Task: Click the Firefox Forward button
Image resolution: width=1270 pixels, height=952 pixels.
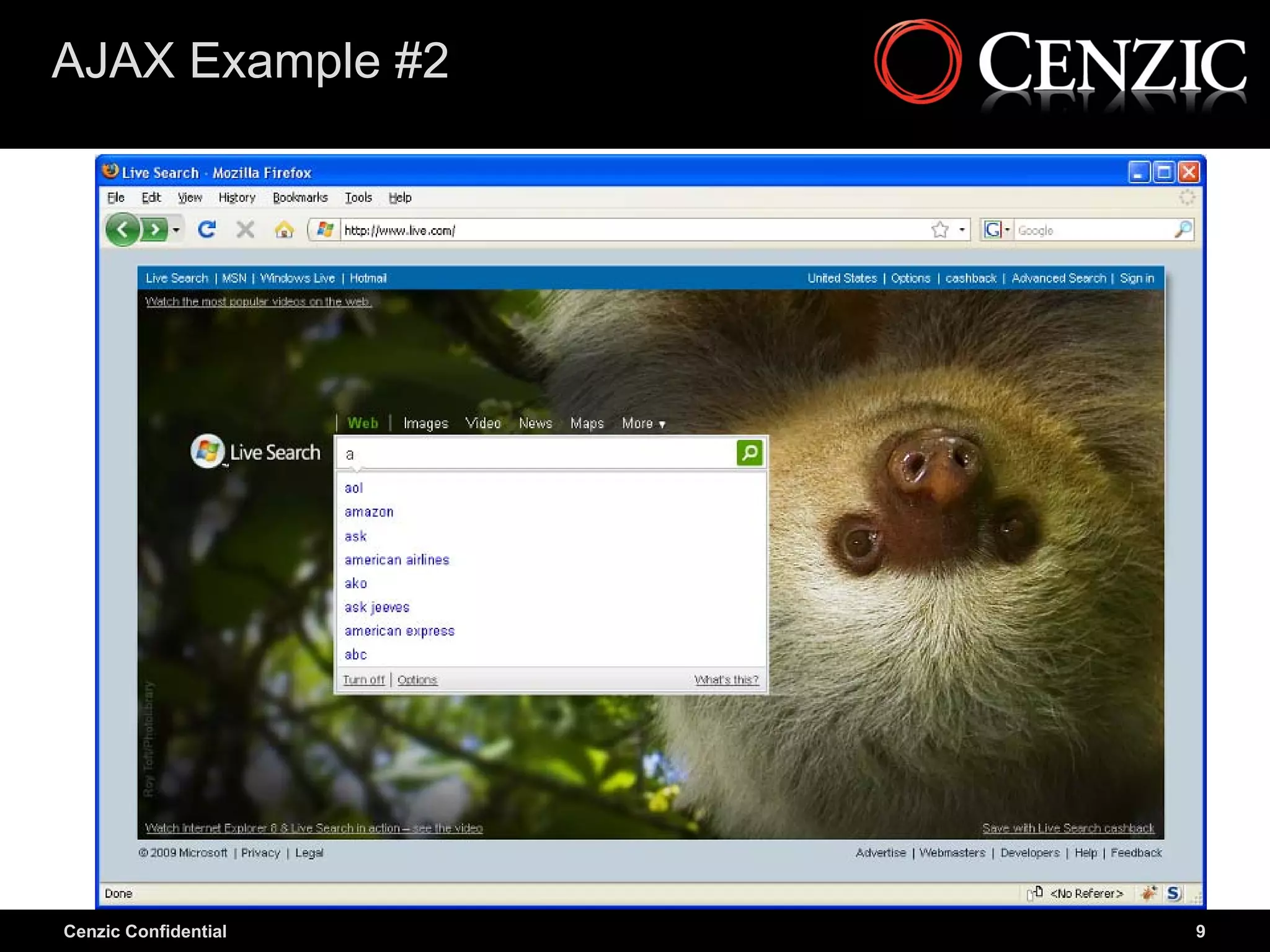Action: click(x=155, y=230)
